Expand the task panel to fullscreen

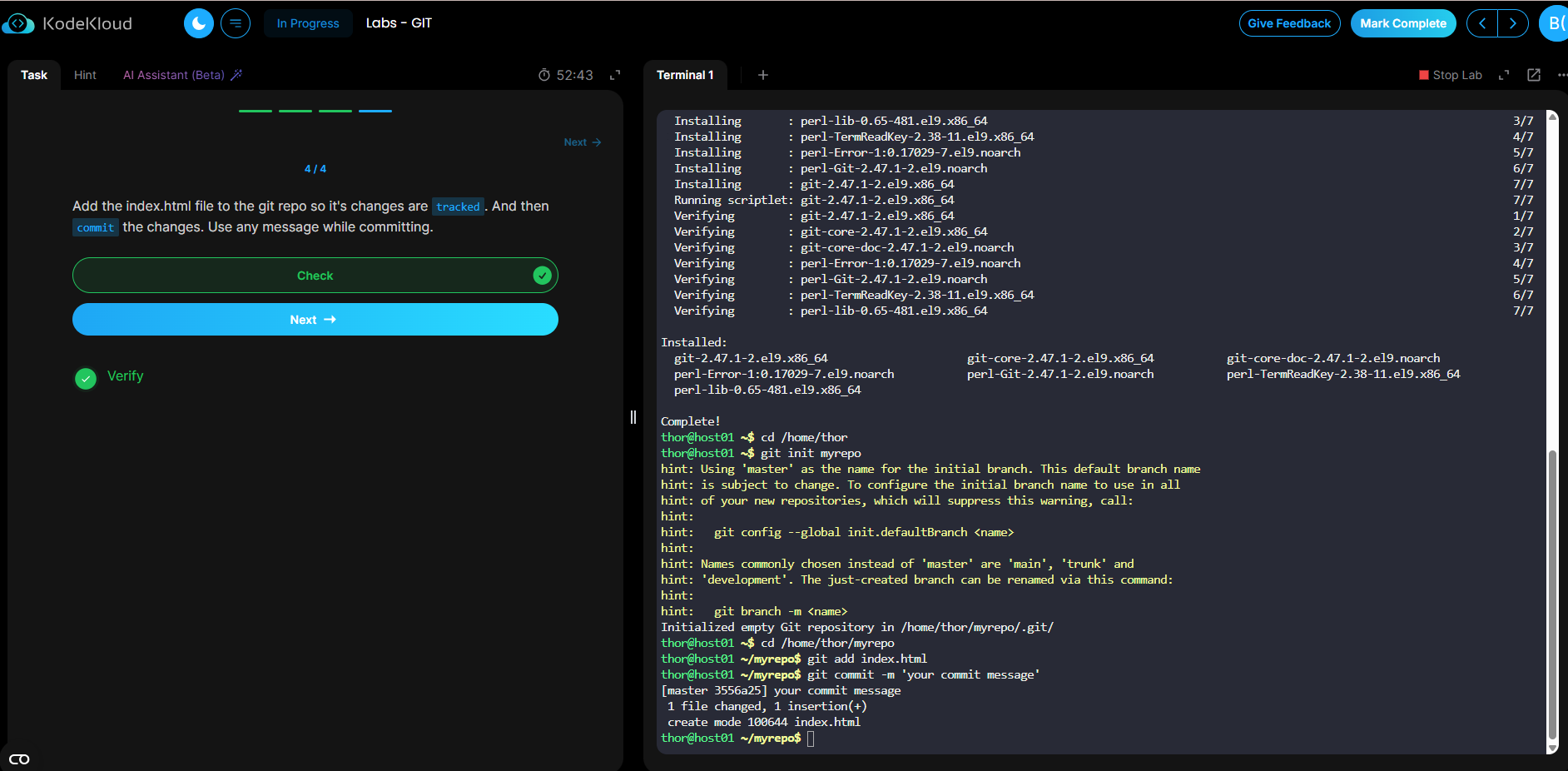[x=615, y=75]
